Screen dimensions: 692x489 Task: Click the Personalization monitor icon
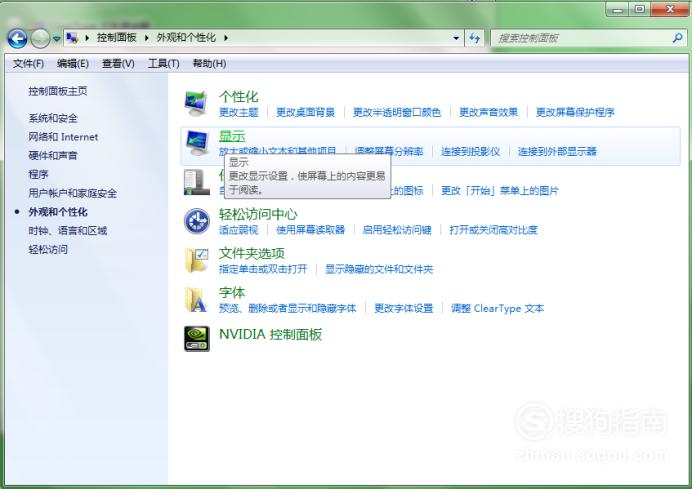(x=196, y=103)
